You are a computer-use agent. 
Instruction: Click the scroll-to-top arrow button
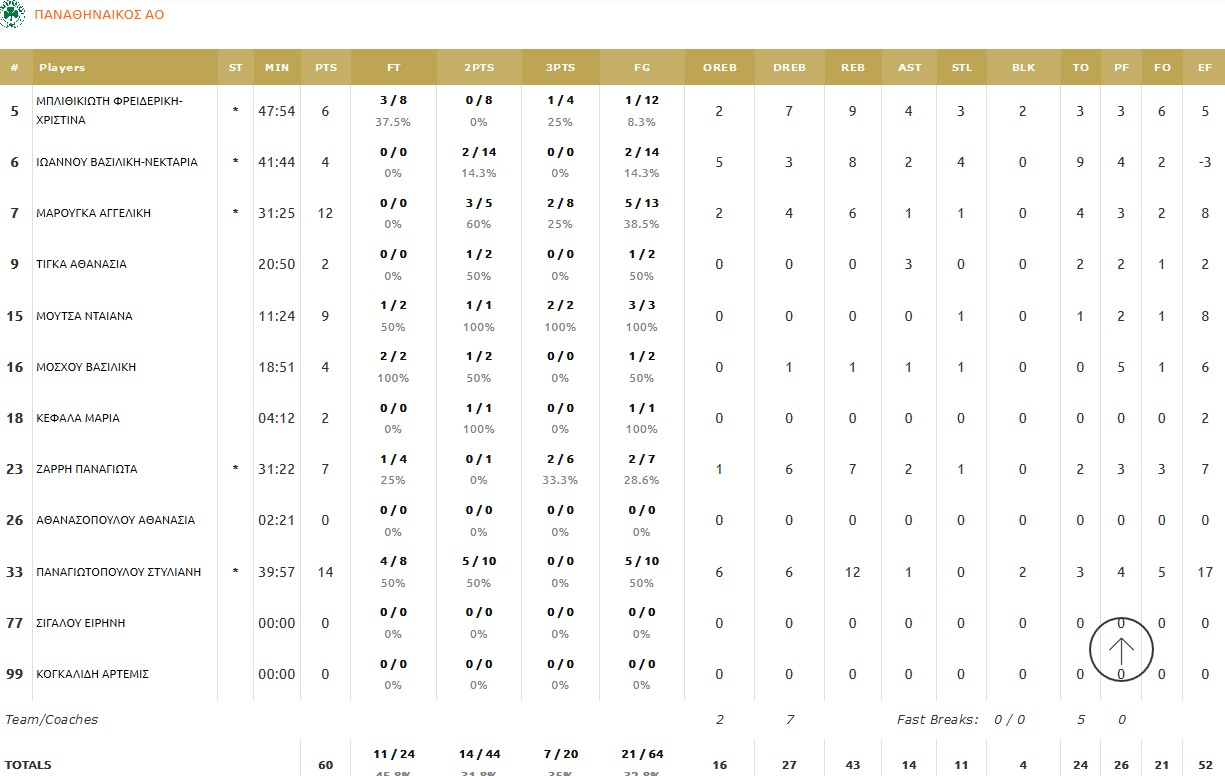1121,650
